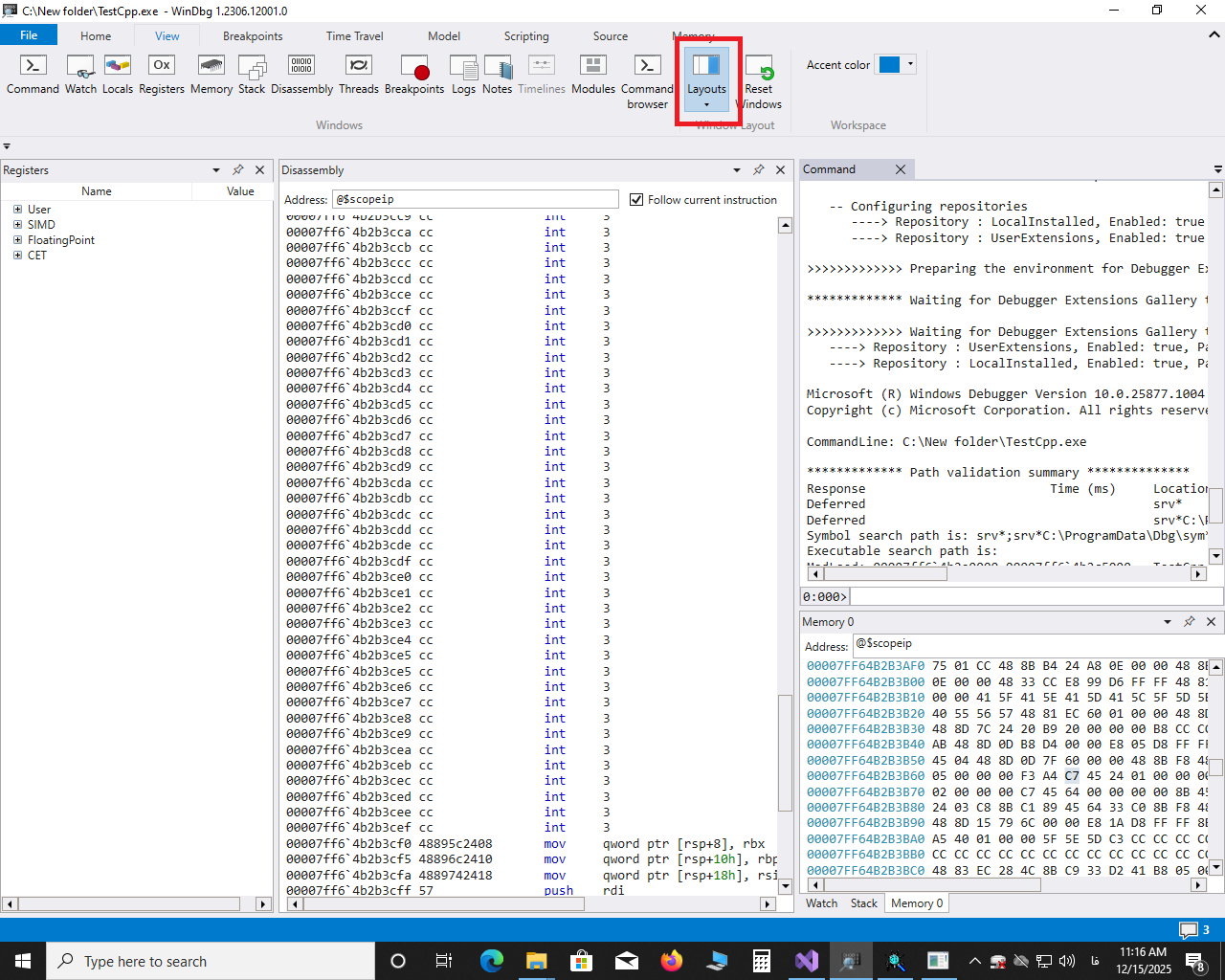This screenshot has width=1225, height=980.
Task: Sort registers by Value column header
Action: point(240,191)
